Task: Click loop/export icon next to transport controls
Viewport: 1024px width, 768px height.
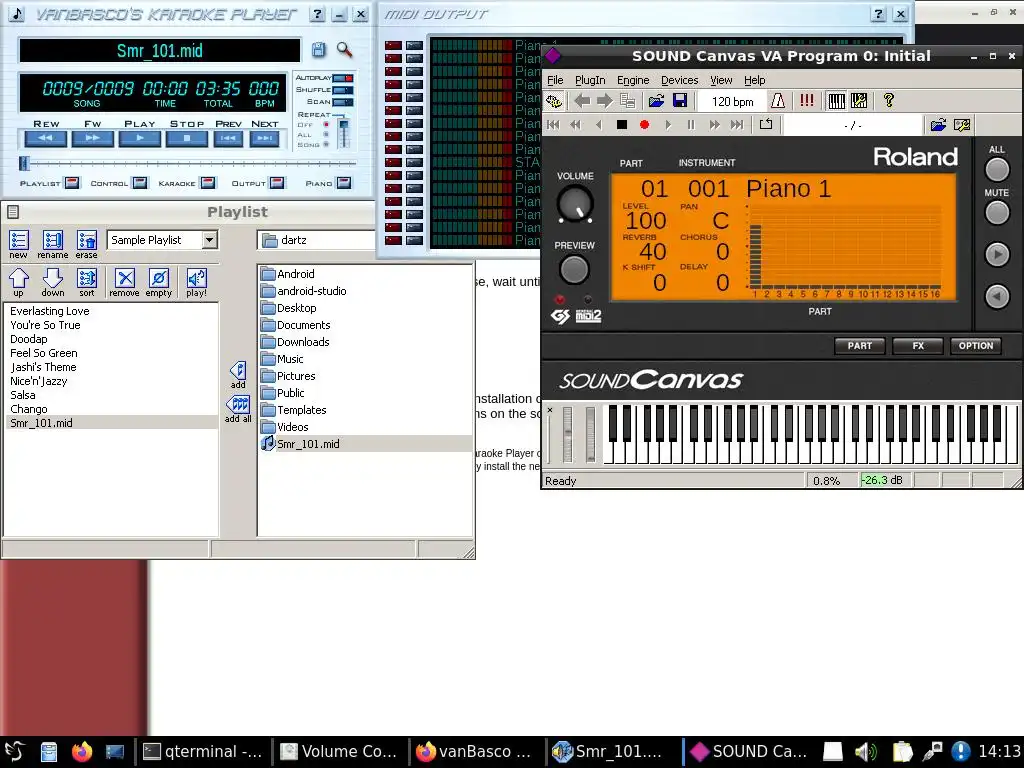Action: tap(766, 124)
